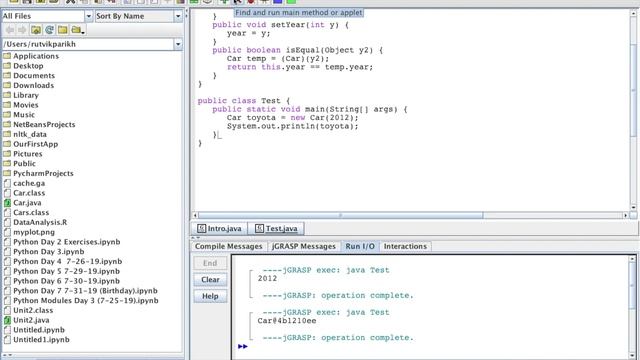Select the OurFirstApp folder
640x360 pixels.
36,144
